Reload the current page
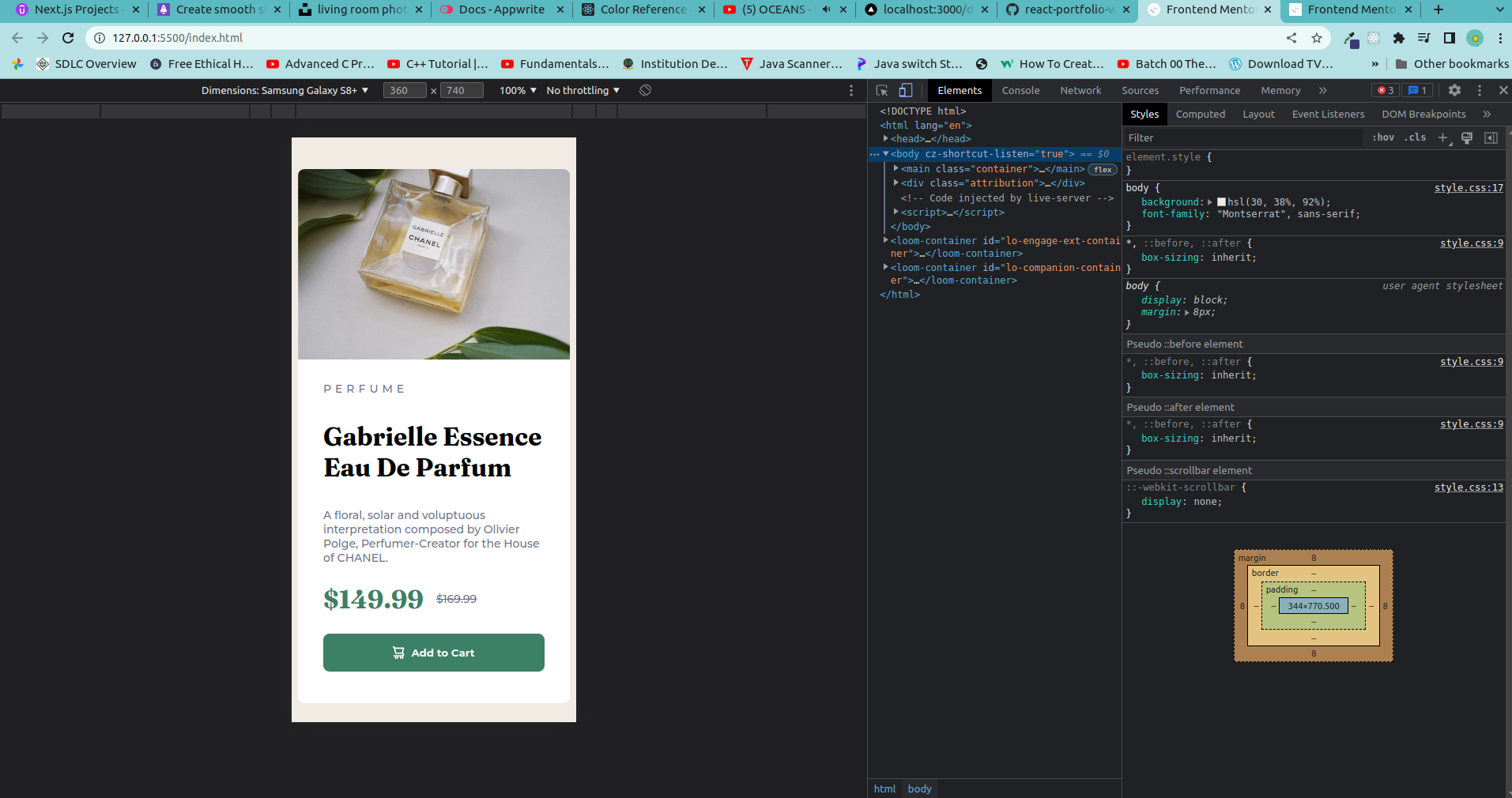 (x=68, y=38)
